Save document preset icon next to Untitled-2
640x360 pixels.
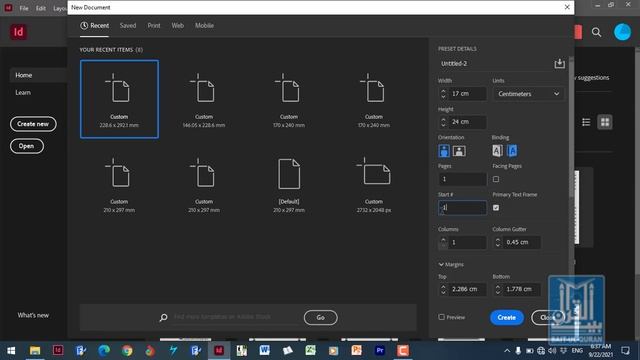tap(560, 63)
